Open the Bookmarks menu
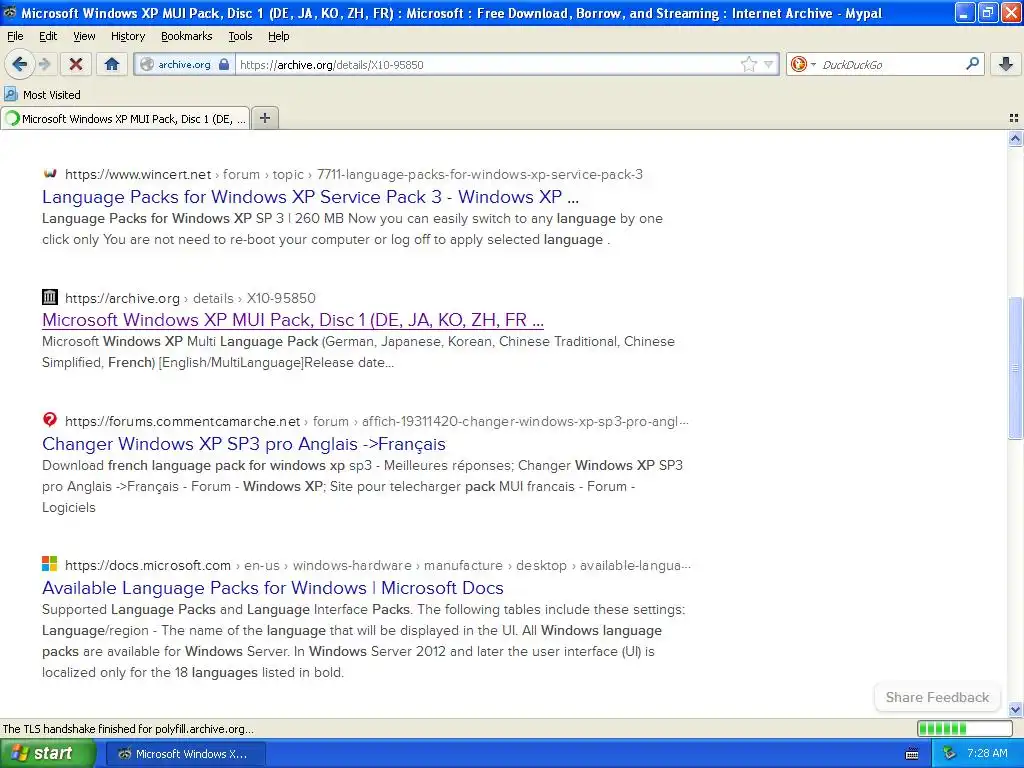Image resolution: width=1024 pixels, height=768 pixels. (187, 36)
